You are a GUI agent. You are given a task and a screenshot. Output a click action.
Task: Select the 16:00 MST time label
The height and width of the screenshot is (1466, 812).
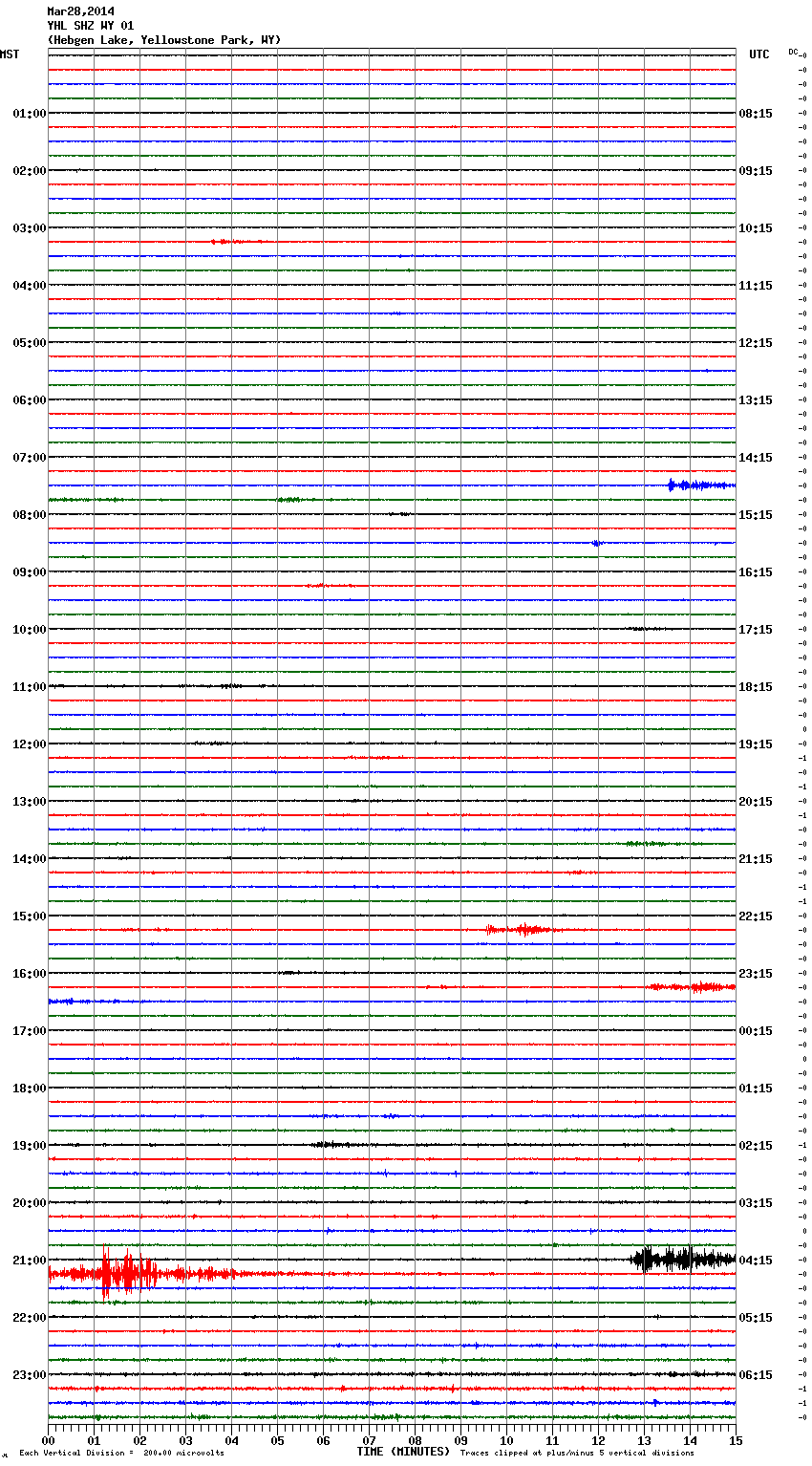[x=29, y=974]
